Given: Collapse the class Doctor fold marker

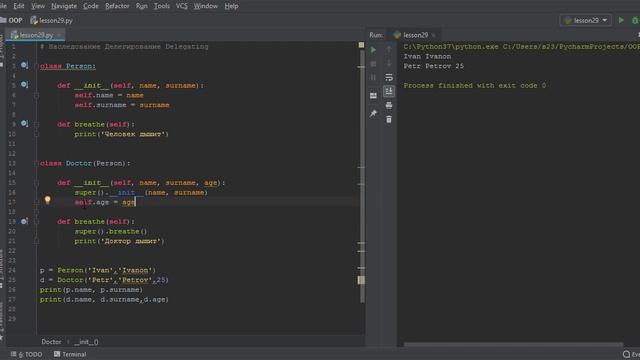Looking at the screenshot, I should pyautogui.click(x=36, y=163).
